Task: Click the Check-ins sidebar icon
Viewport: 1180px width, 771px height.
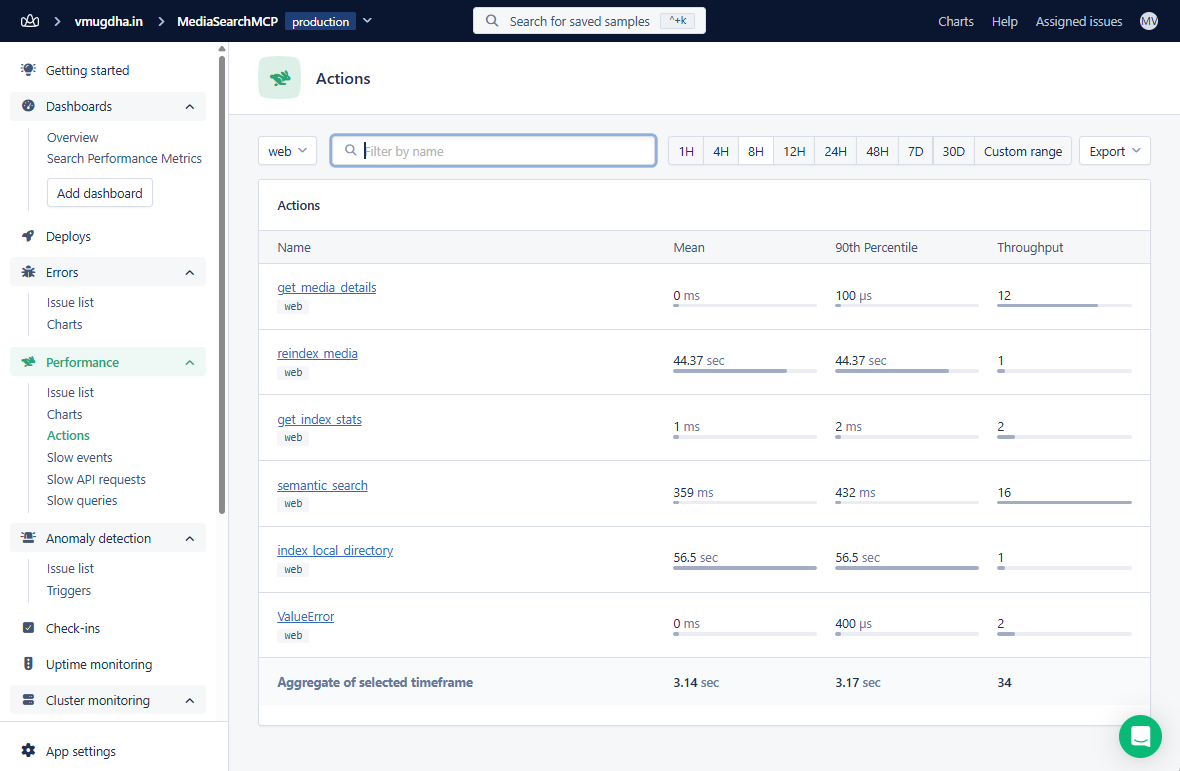Action: (27, 628)
